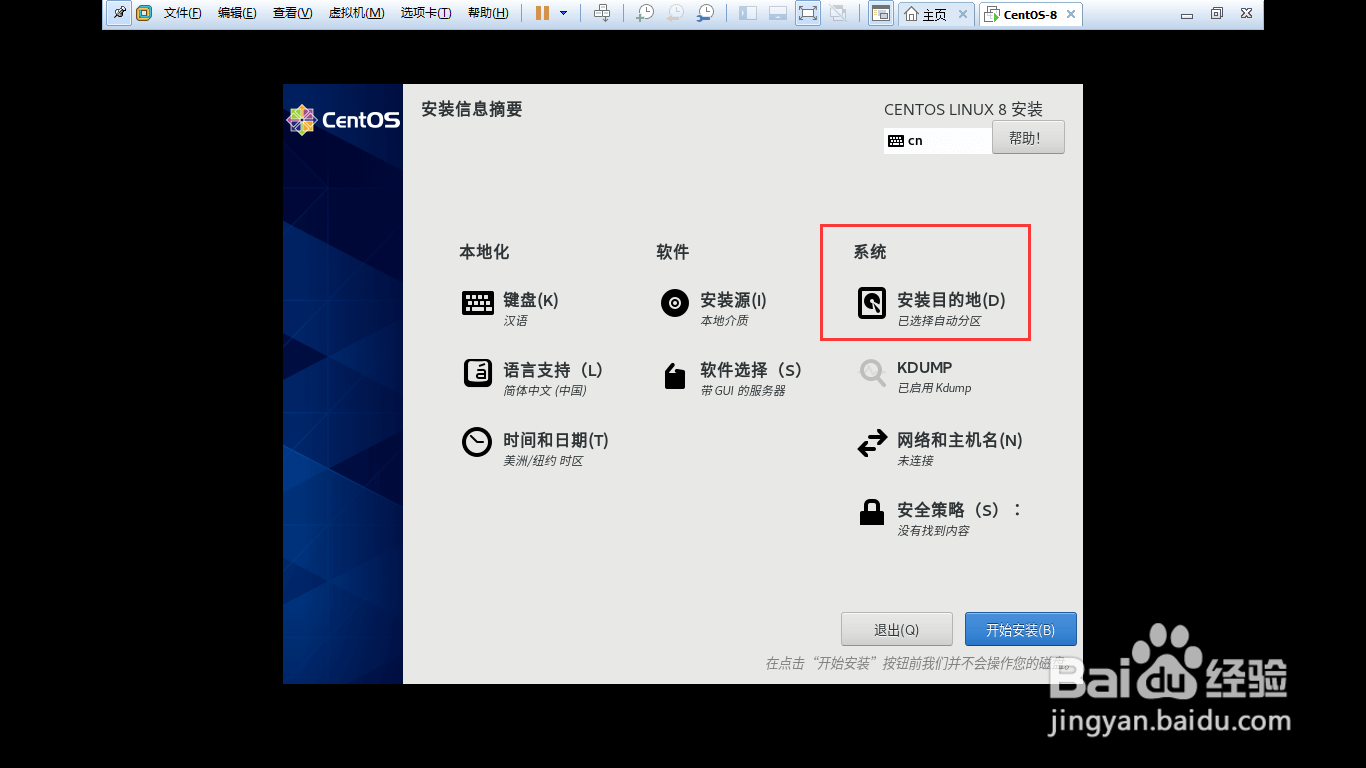Click the 键盘(K) keyboard icon

pyautogui.click(x=478, y=303)
